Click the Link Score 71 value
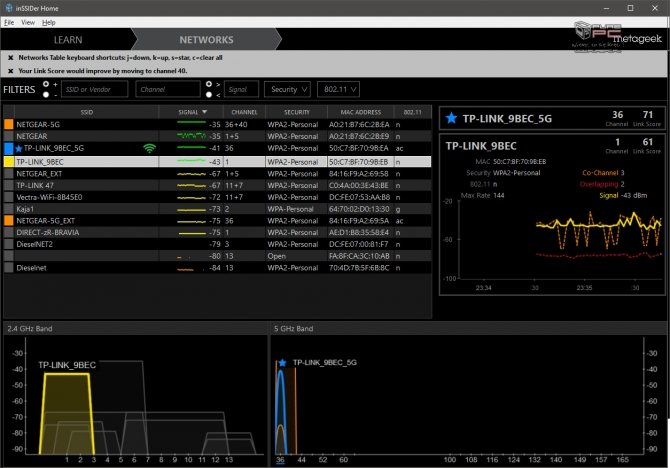 click(x=647, y=115)
